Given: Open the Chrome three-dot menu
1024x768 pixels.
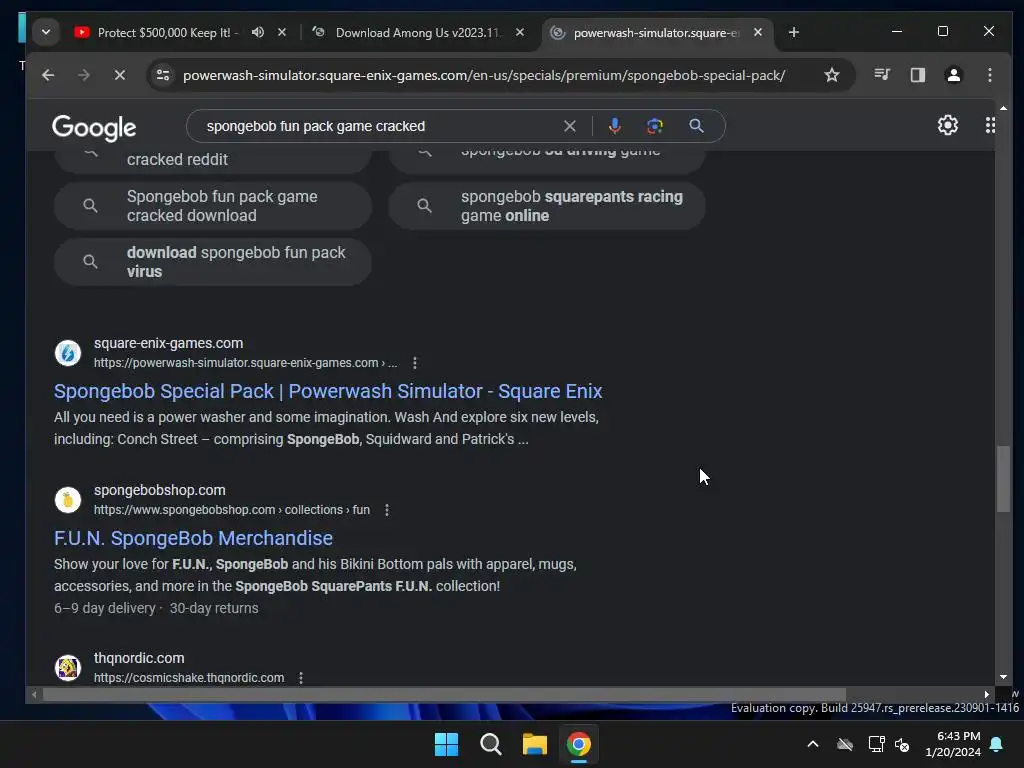Looking at the screenshot, I should [989, 75].
